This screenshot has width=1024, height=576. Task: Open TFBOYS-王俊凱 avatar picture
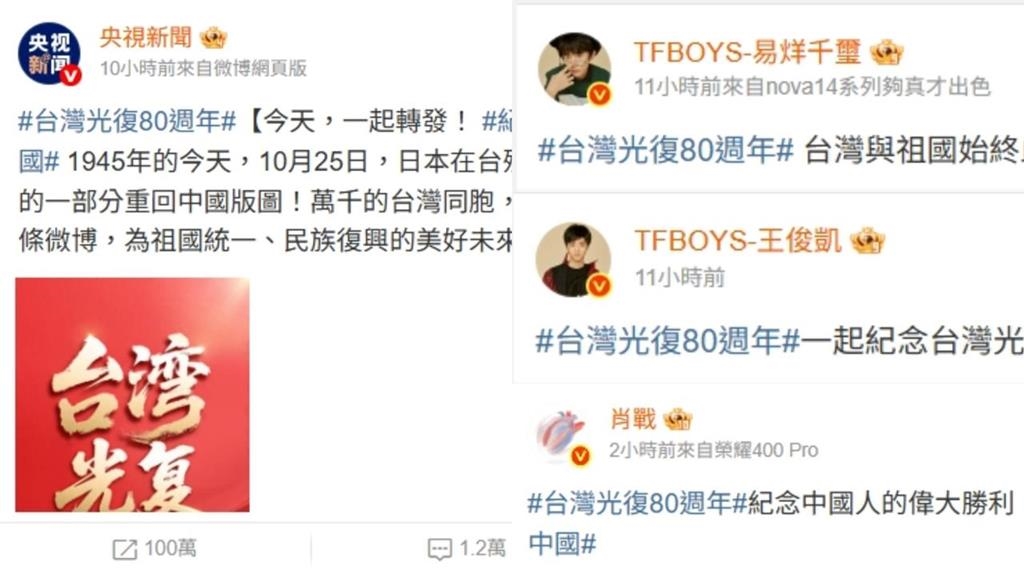coord(573,259)
